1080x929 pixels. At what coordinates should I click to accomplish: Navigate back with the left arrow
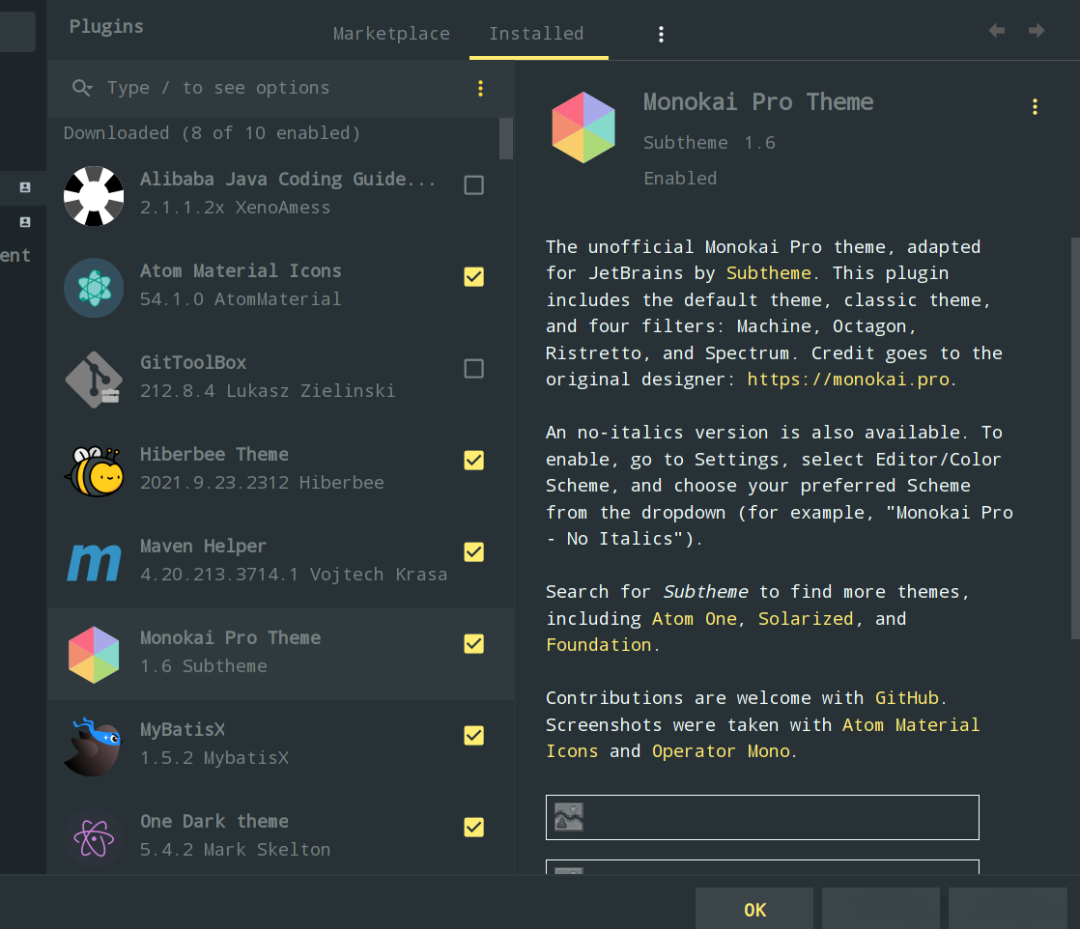(996, 30)
